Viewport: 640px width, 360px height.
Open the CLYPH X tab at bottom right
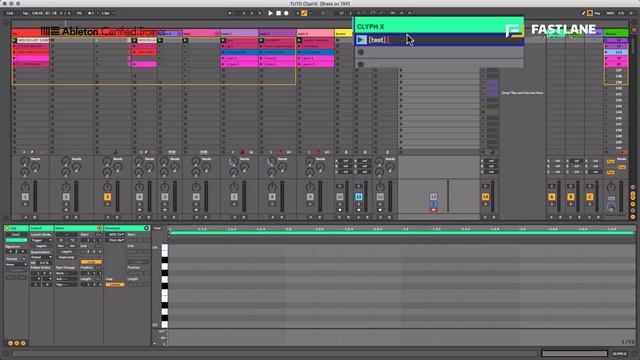point(620,353)
